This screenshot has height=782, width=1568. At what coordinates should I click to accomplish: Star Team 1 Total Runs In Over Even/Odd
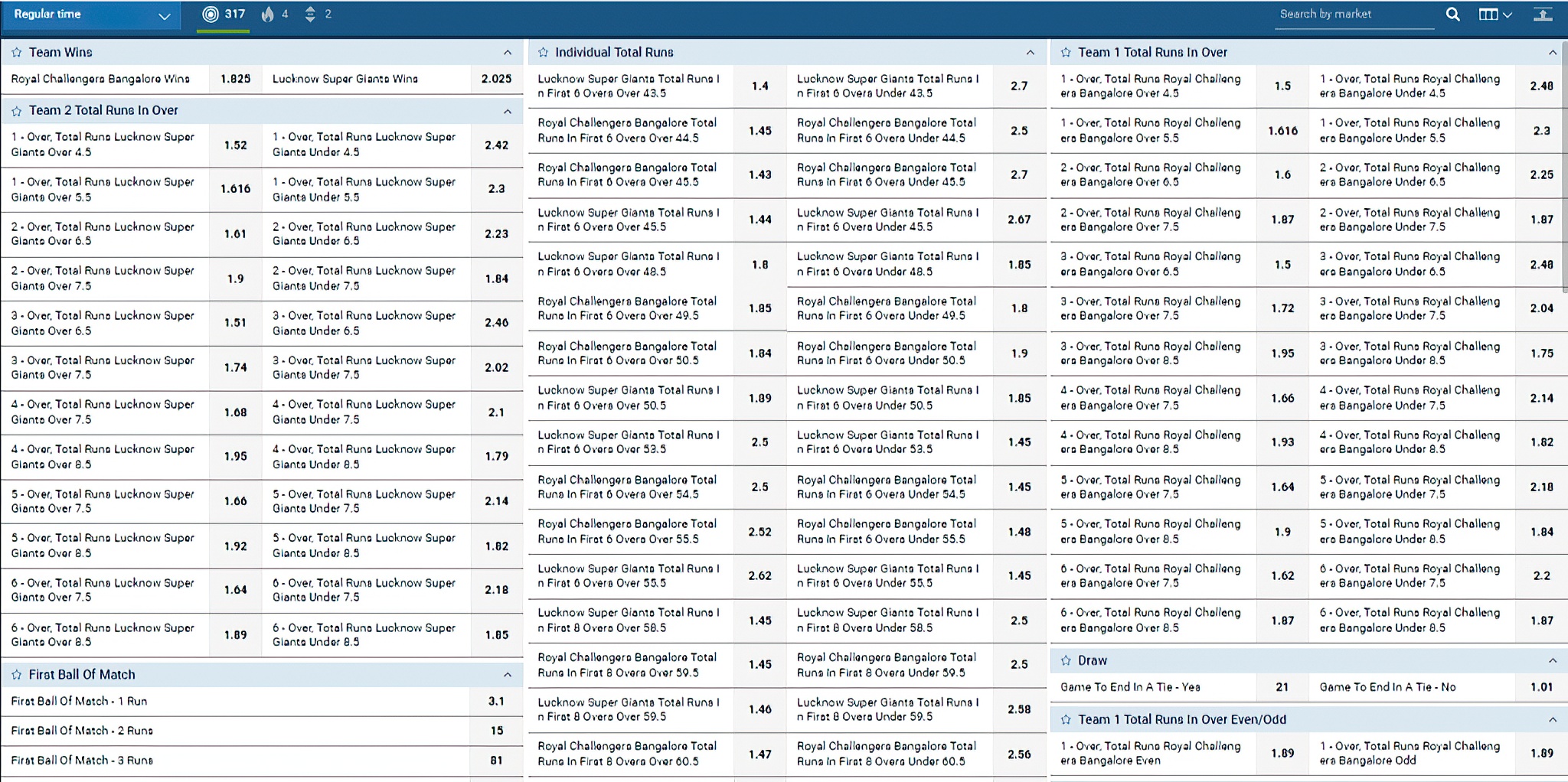click(1066, 719)
